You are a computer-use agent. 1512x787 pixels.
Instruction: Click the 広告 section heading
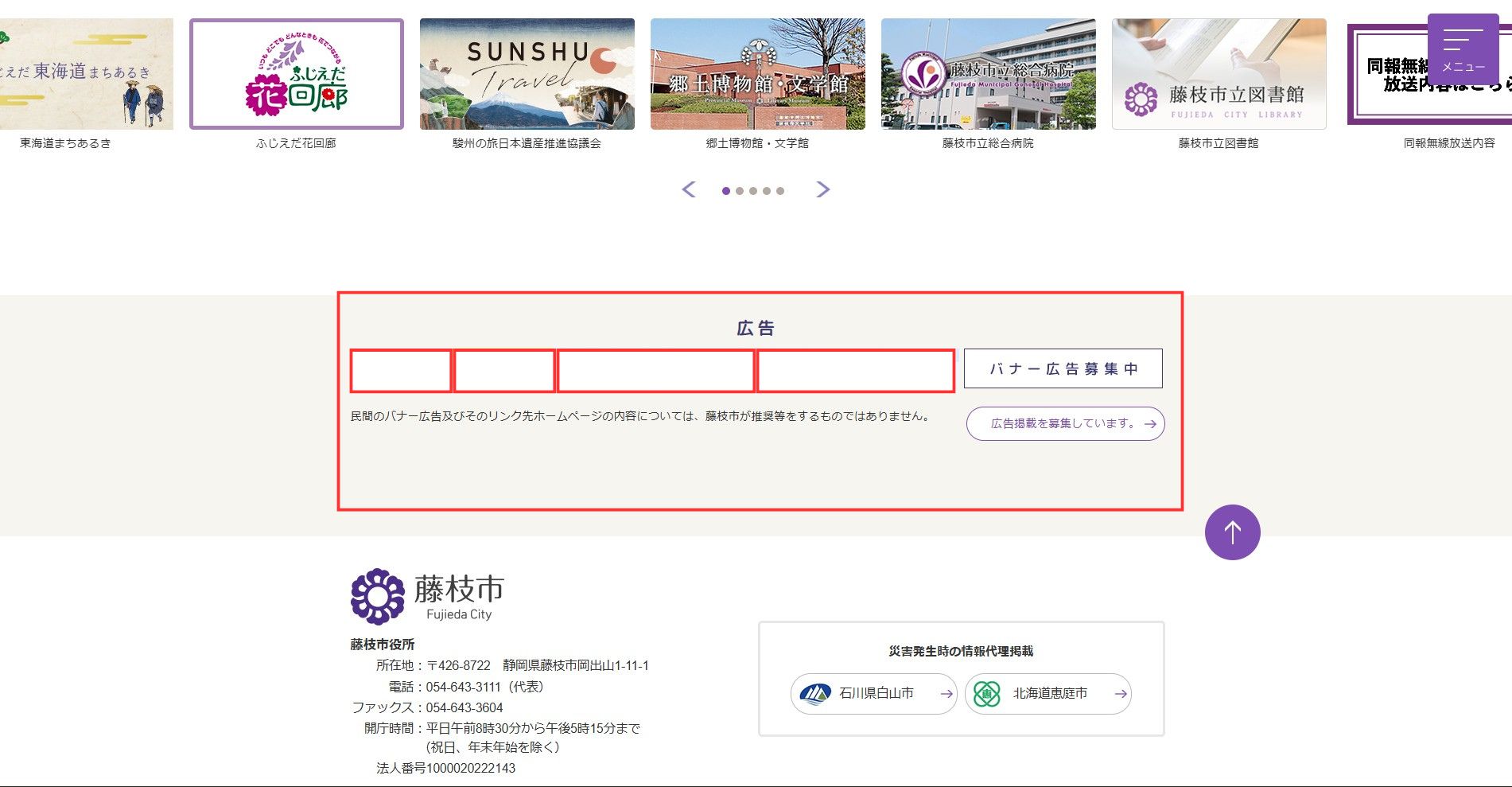[x=756, y=328]
